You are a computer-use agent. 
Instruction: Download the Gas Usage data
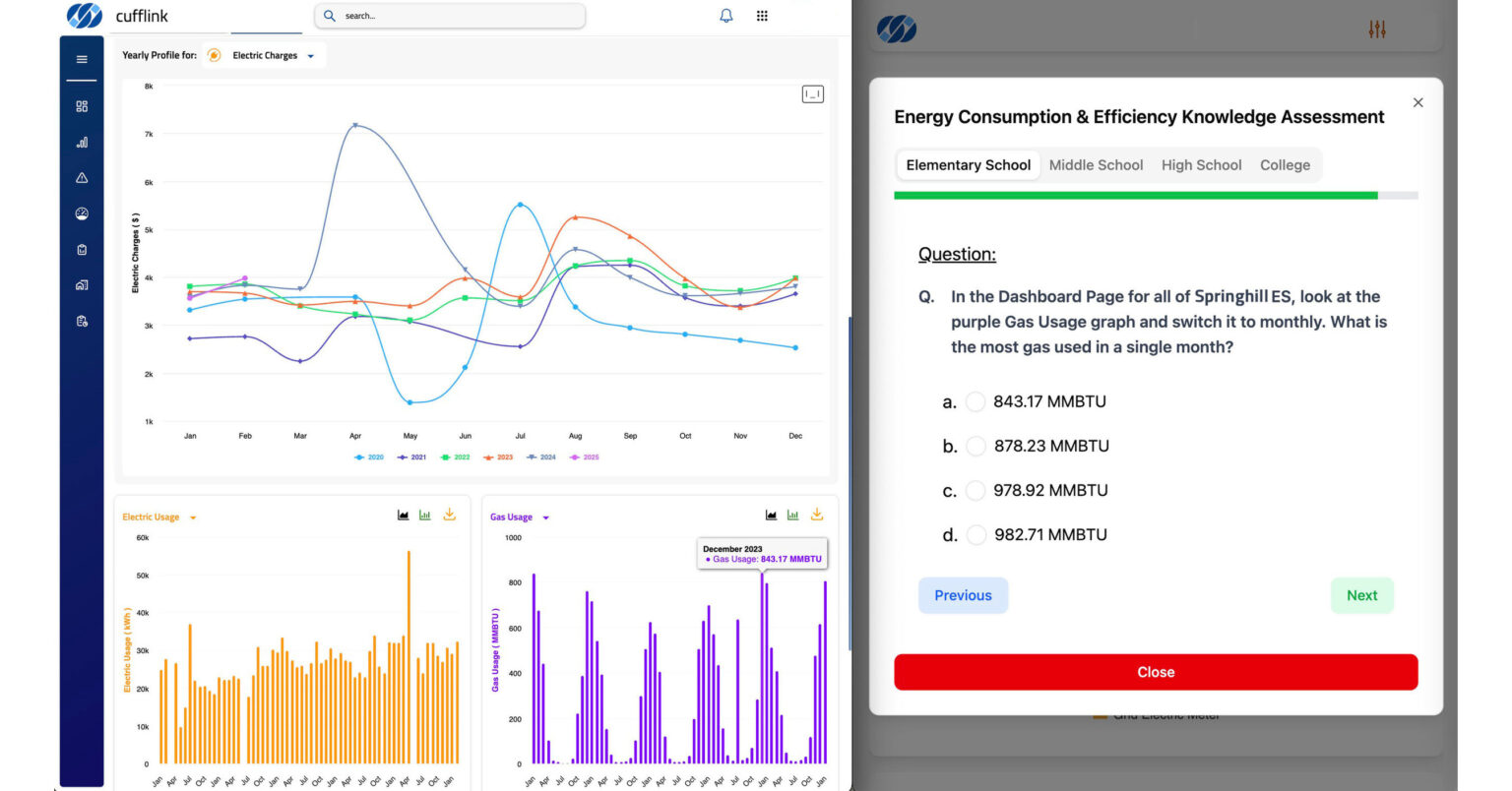[x=817, y=515]
